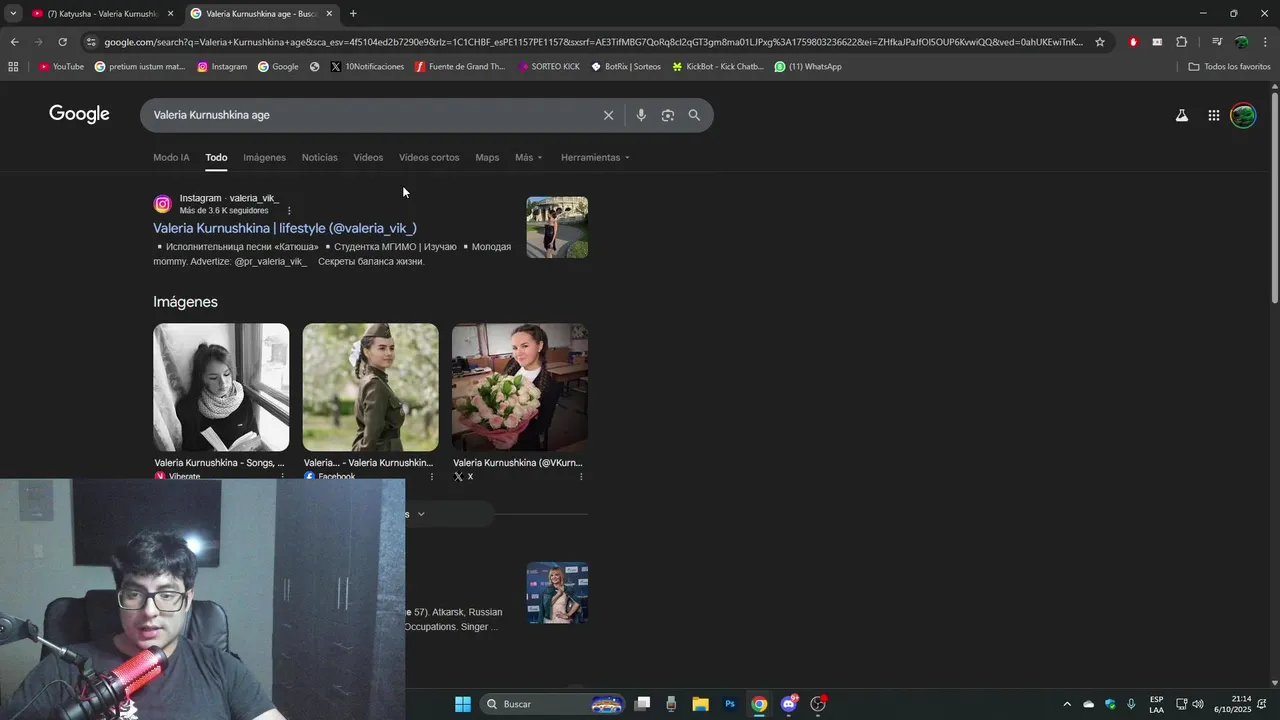
Task: Reload the page with the refresh icon
Action: (x=62, y=42)
